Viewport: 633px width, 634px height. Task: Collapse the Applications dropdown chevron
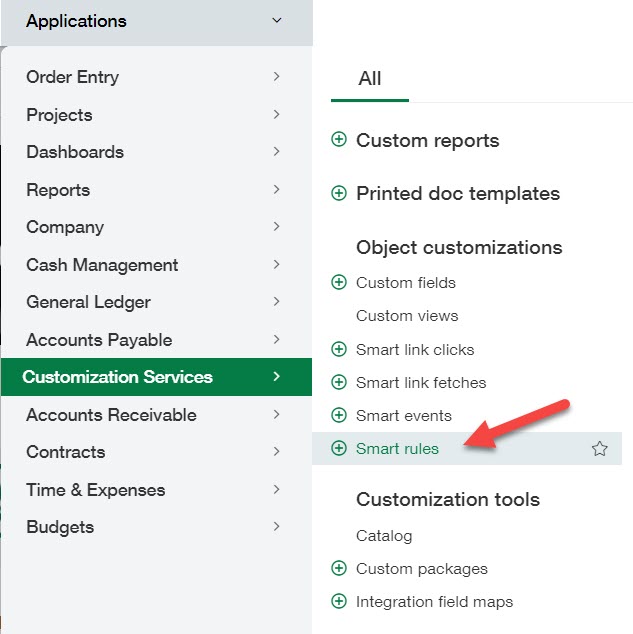coord(277,20)
